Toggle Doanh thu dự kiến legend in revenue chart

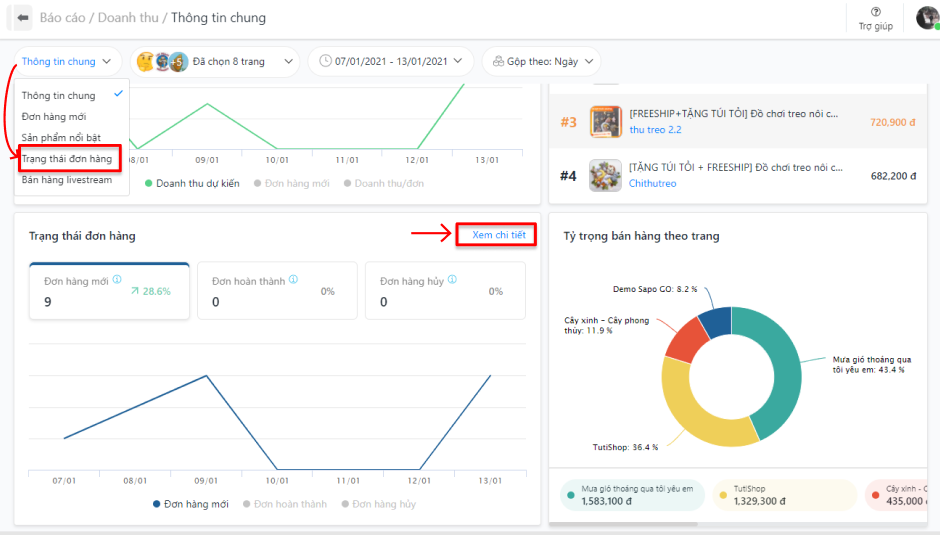(192, 183)
